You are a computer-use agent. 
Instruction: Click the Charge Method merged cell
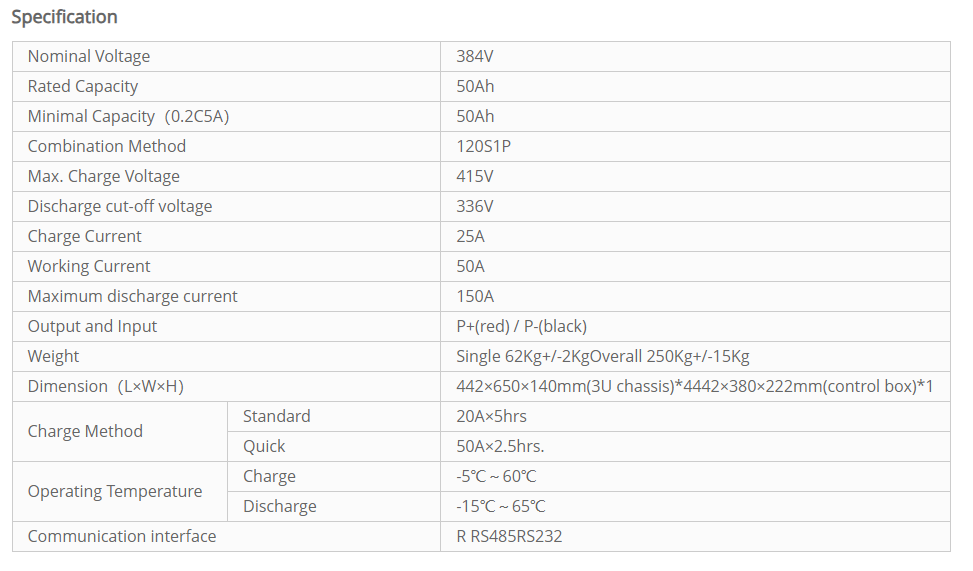pos(85,431)
